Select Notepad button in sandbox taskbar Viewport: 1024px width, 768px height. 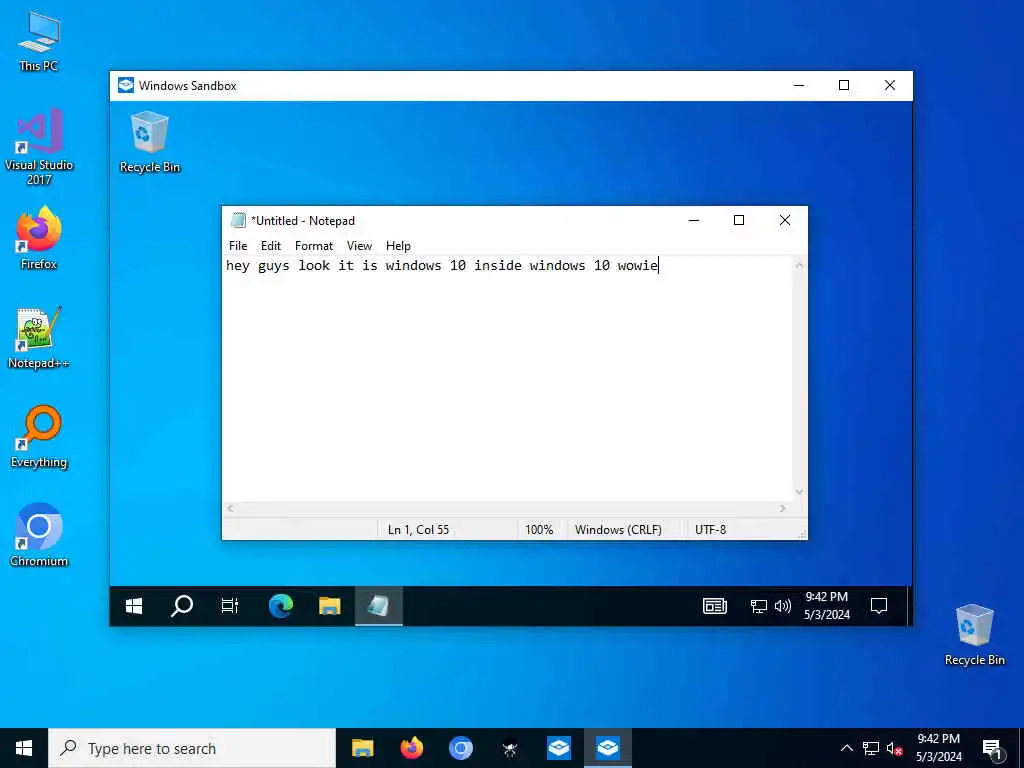click(x=379, y=606)
